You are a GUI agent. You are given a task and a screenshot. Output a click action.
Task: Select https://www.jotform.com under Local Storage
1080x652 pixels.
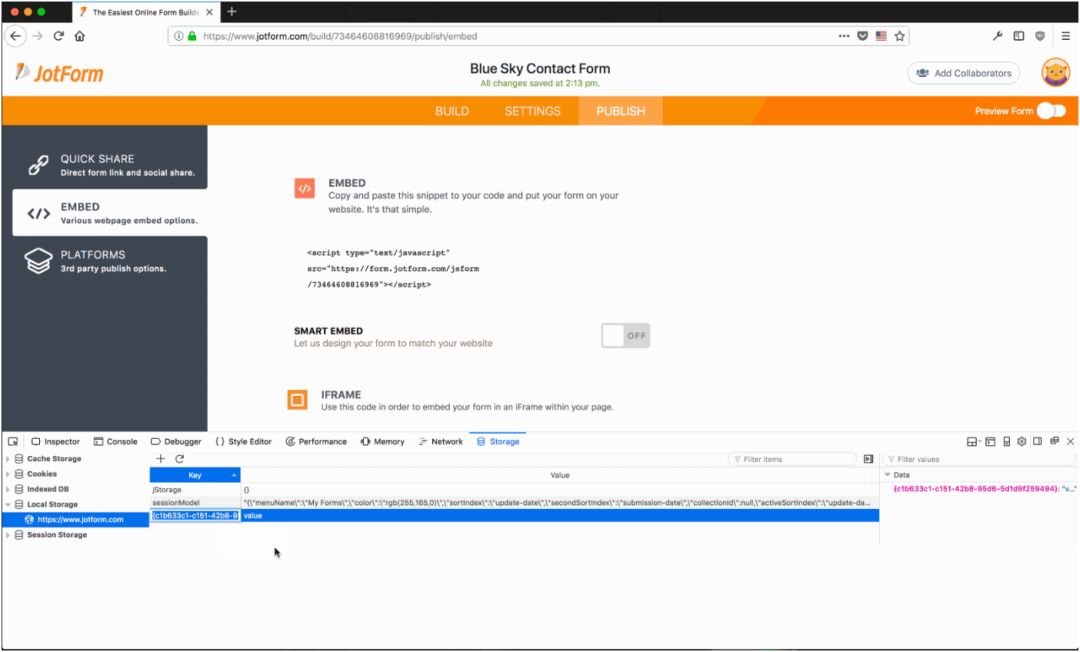point(74,519)
